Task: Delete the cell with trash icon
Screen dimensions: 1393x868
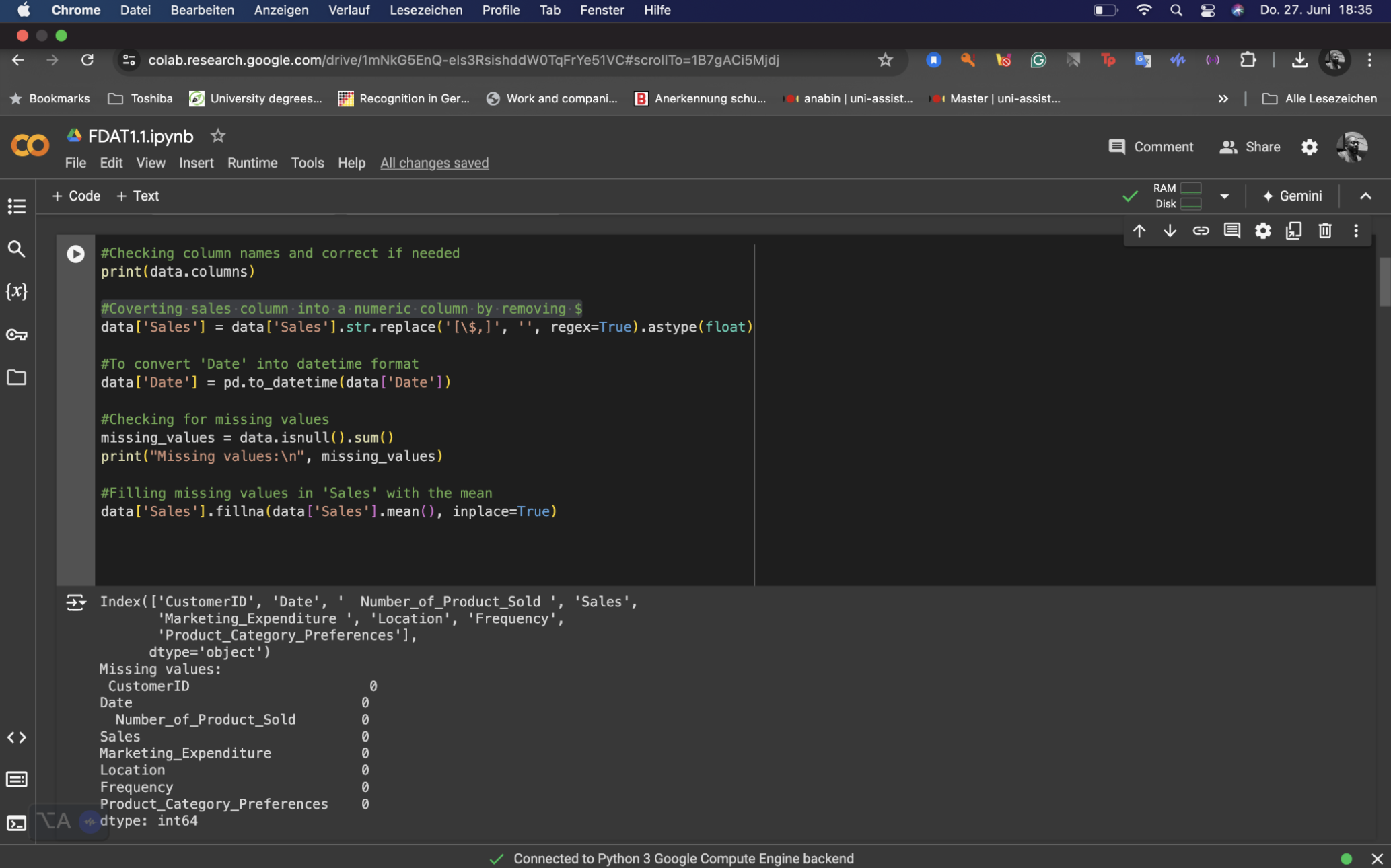Action: pyautogui.click(x=1324, y=231)
